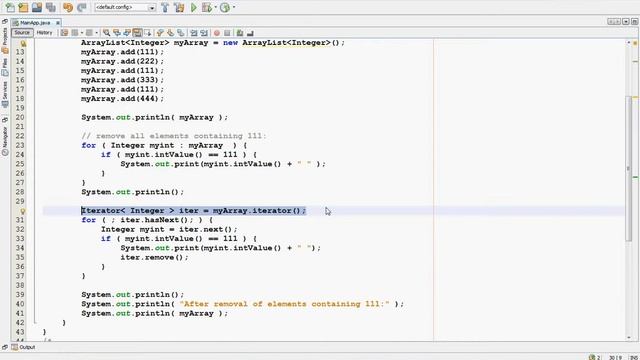Click the Redo arrow icon
This screenshot has width=640, height=360.
pyautogui.click(x=82, y=7)
